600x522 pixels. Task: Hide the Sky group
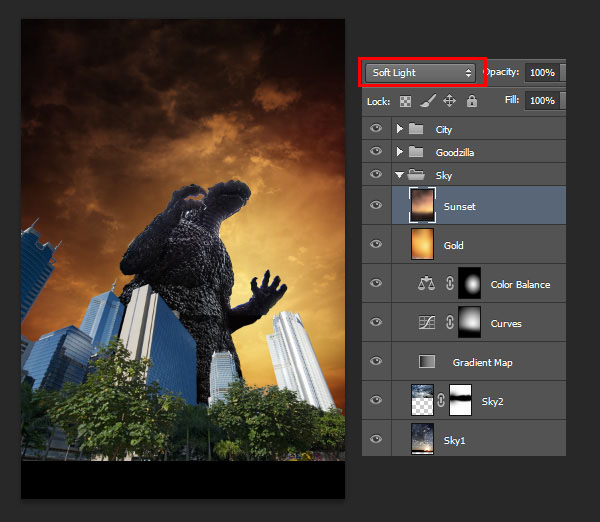pyautogui.click(x=376, y=174)
